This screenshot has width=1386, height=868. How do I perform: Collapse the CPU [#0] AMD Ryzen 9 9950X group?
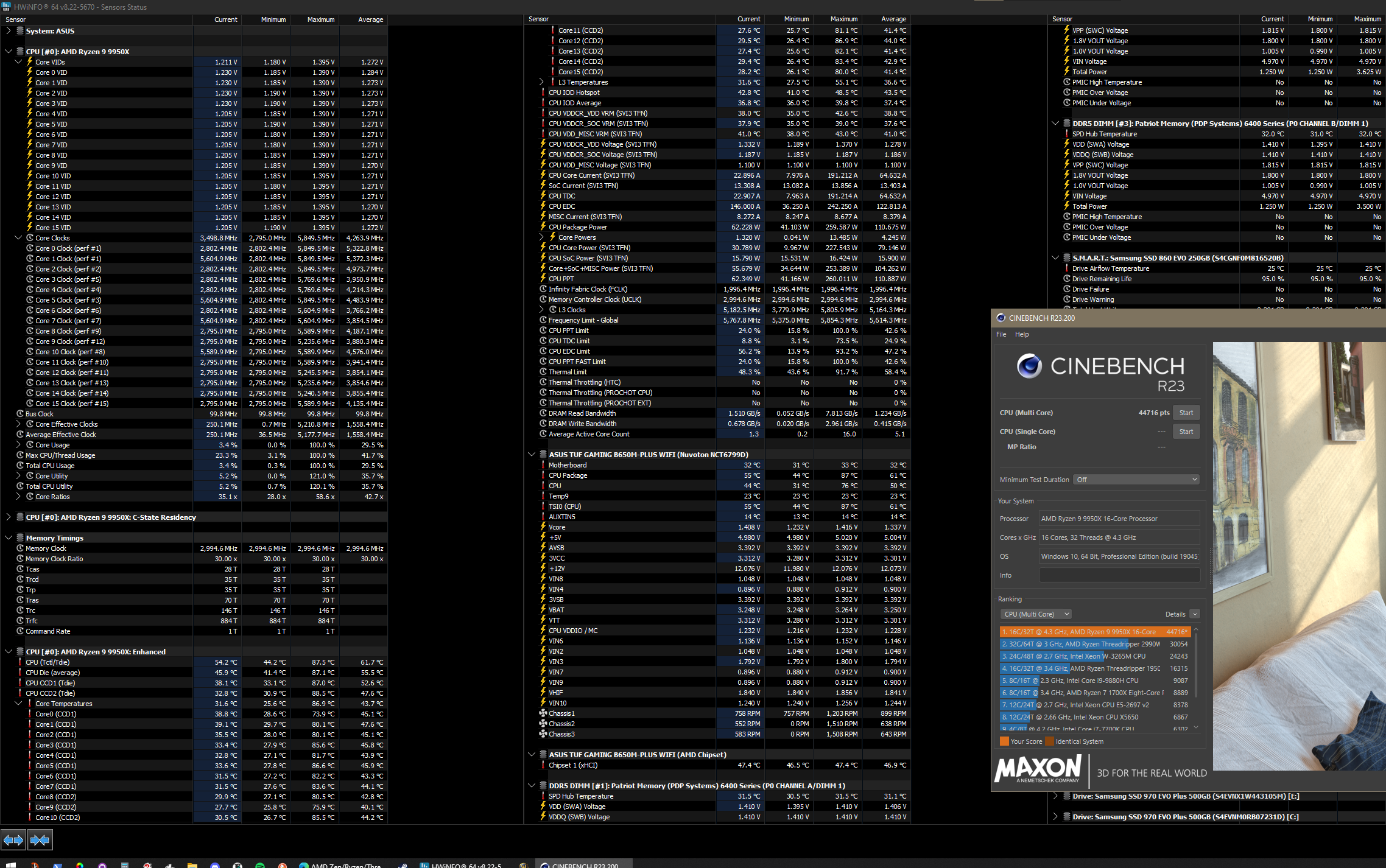pos(9,52)
